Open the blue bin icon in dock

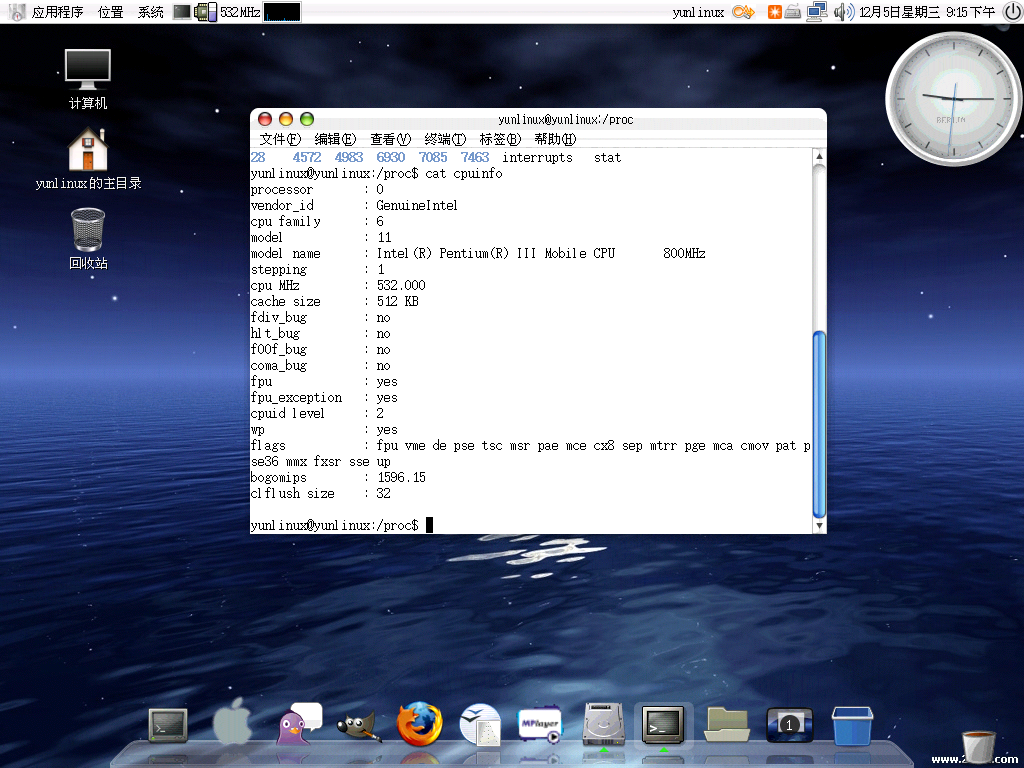click(x=852, y=726)
